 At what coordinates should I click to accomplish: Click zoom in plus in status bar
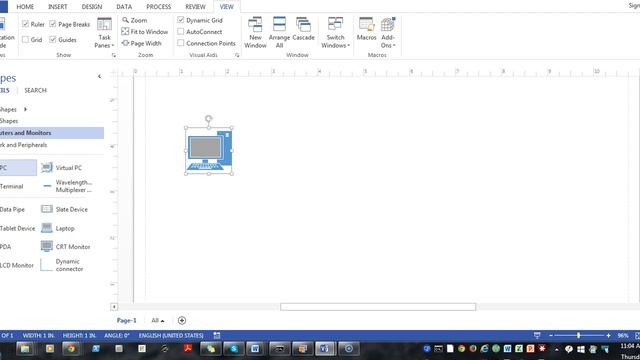pos(608,335)
